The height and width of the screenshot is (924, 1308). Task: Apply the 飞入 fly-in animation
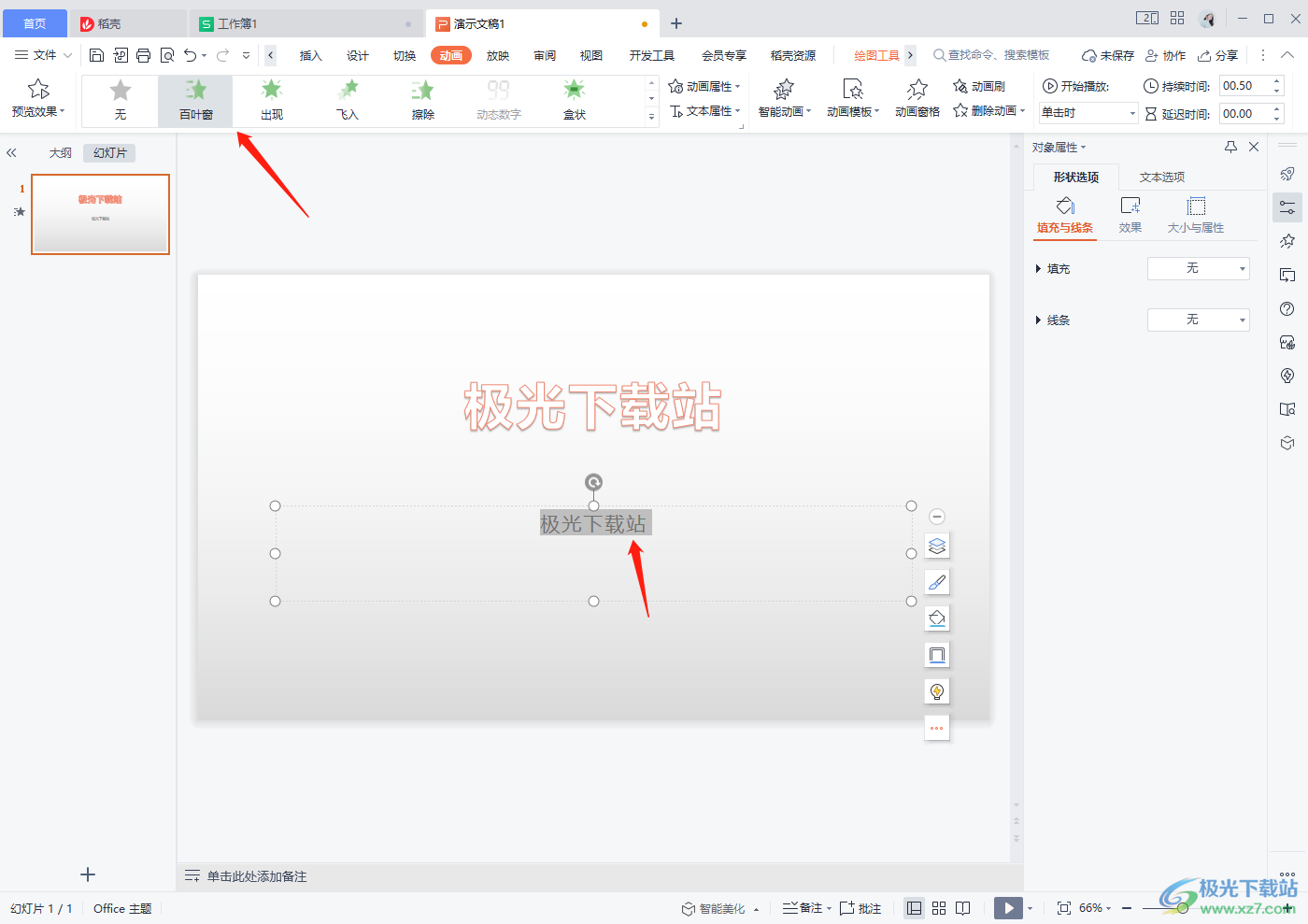point(348,101)
